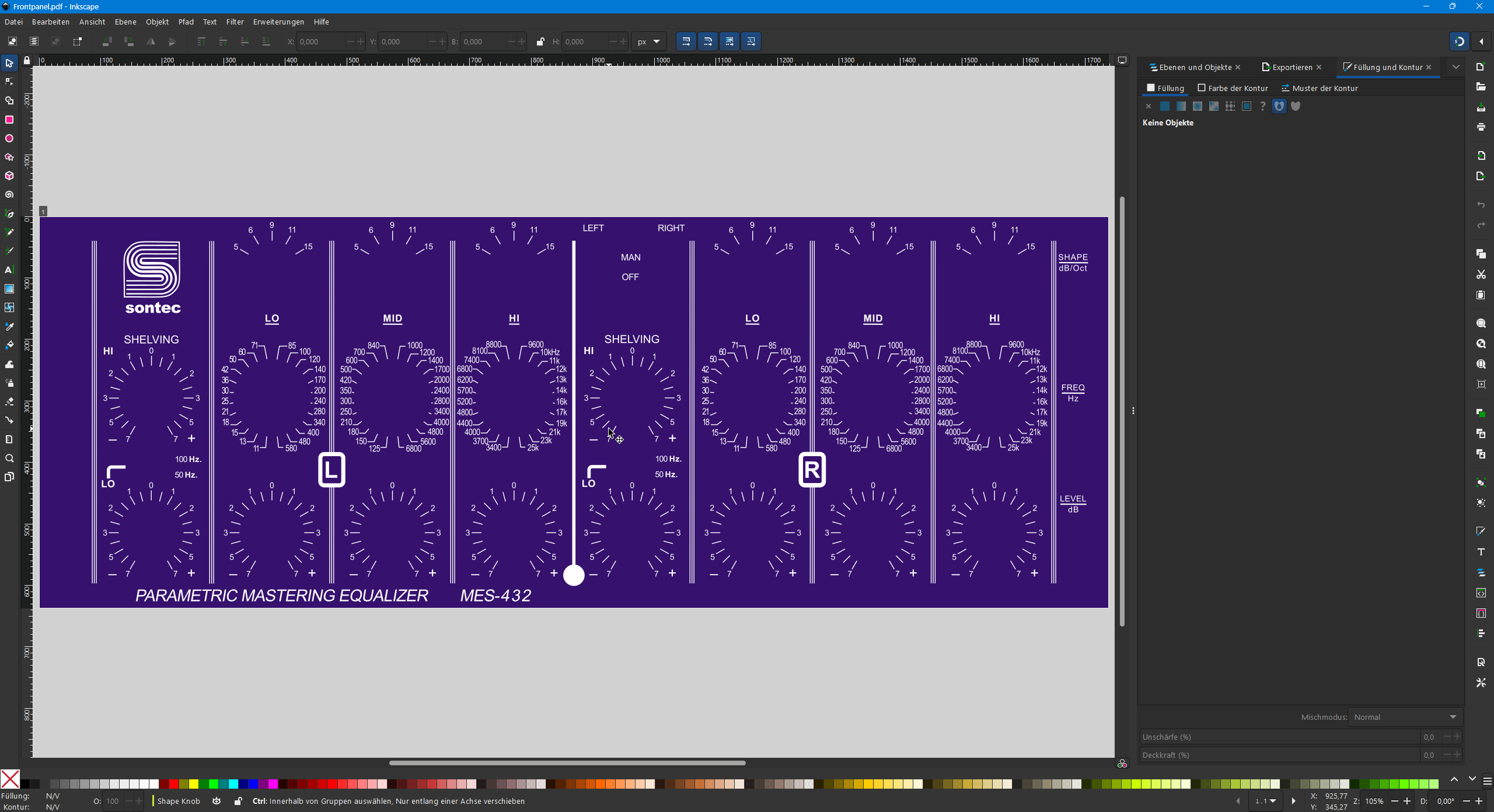
Task: Select the Ellipse tool
Action: 9,138
